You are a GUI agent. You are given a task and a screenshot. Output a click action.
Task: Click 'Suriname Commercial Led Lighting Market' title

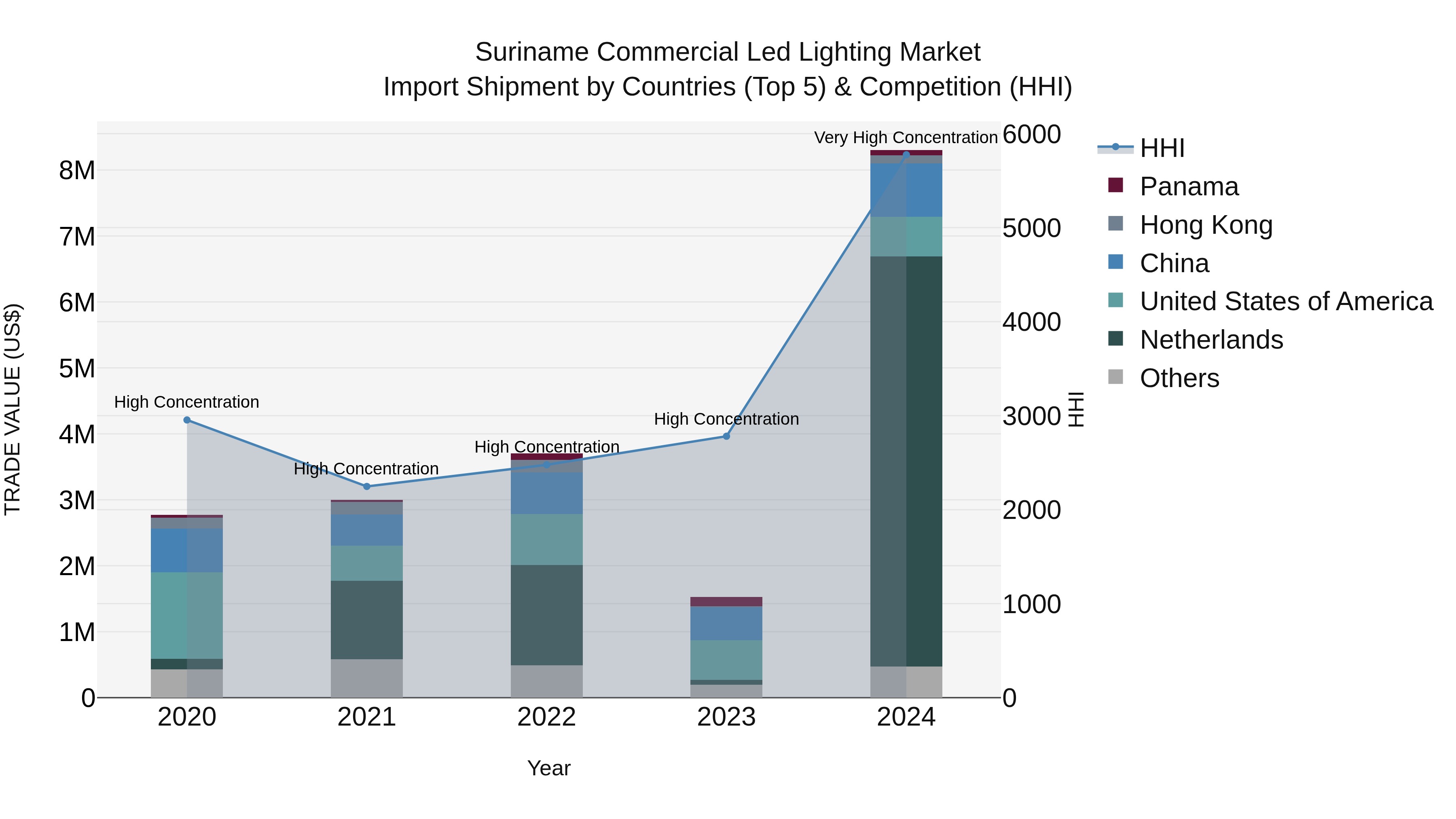point(728,52)
